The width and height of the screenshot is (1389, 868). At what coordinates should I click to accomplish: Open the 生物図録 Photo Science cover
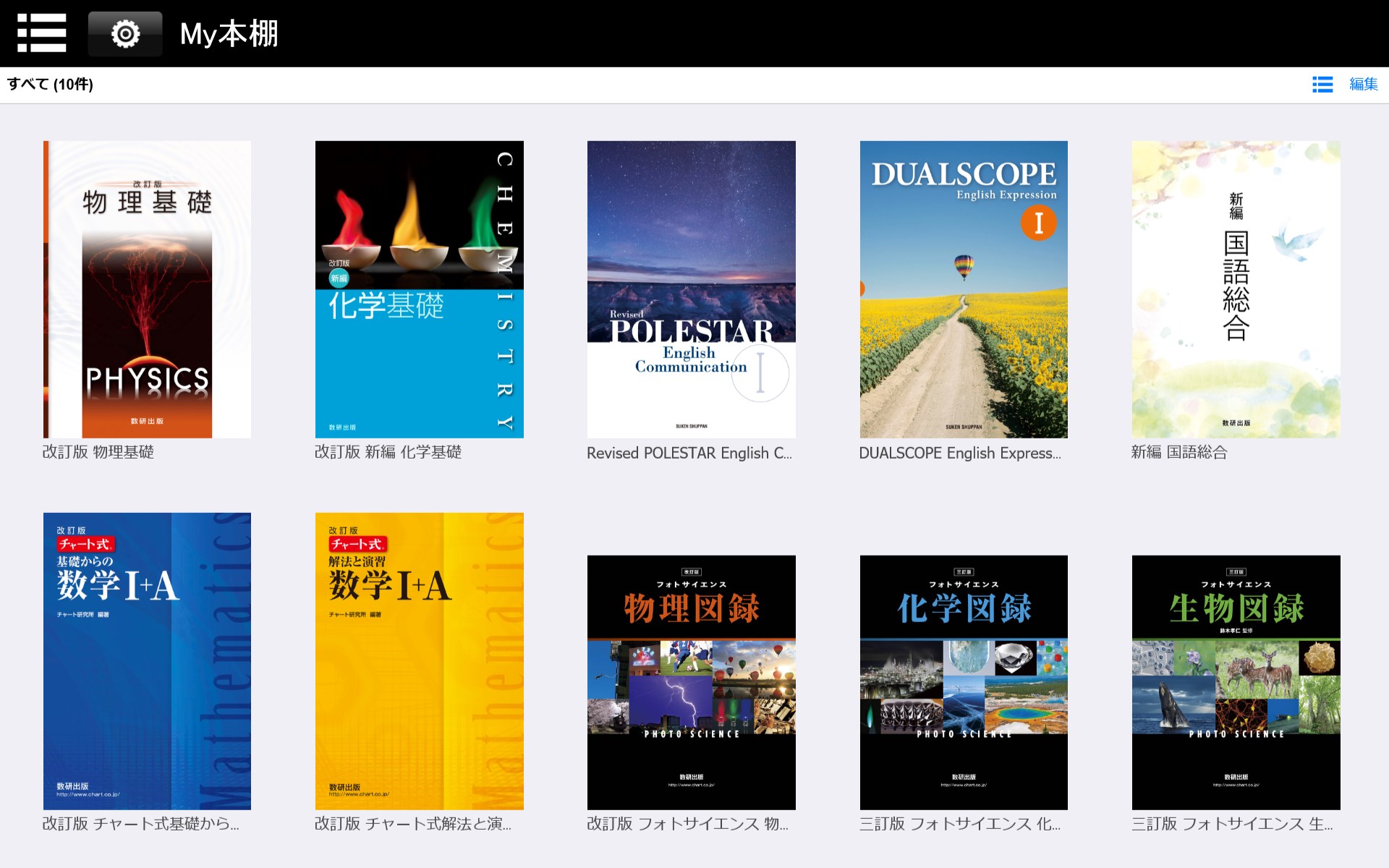1236,682
